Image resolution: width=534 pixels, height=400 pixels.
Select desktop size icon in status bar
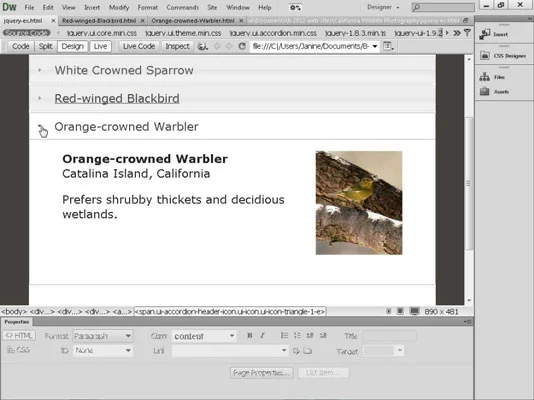[414, 311]
